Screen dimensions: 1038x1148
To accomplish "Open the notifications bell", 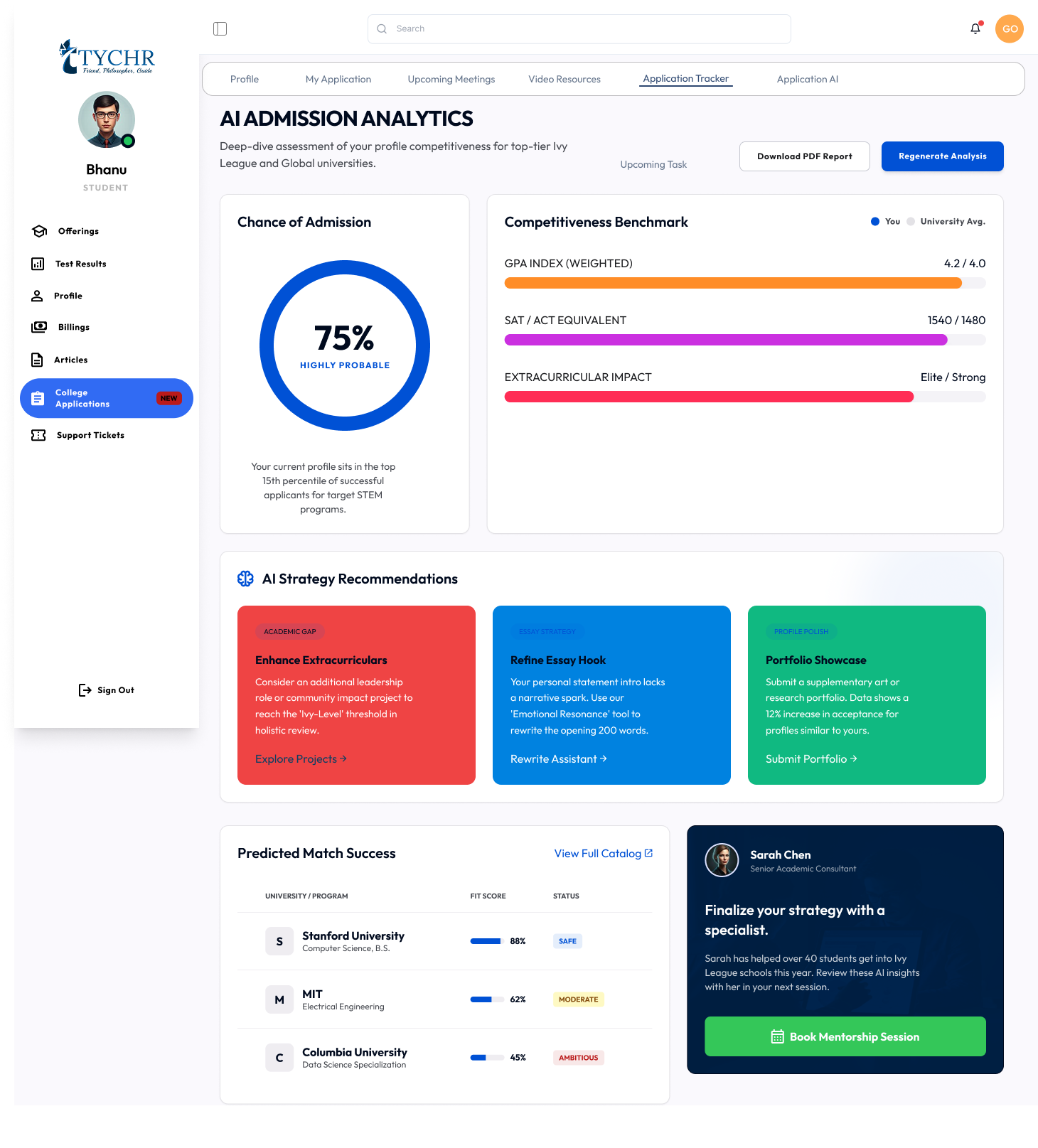I will pyautogui.click(x=975, y=28).
